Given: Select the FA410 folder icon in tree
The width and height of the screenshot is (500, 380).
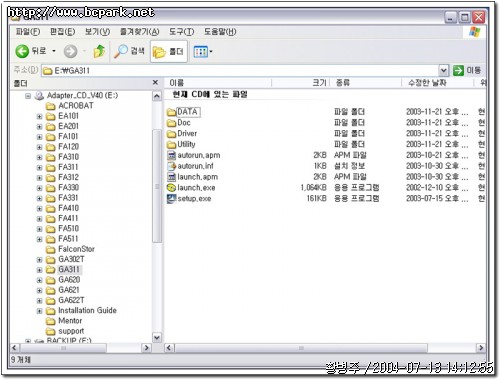Looking at the screenshot, I should [x=50, y=209].
